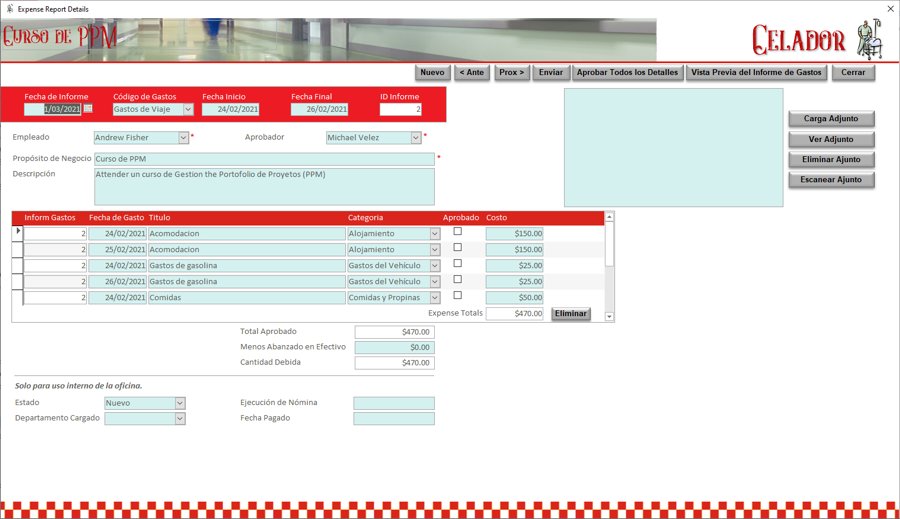
Task: Check Aprobado for Gastos de gasolina 24/02/2021
Action: (x=457, y=264)
